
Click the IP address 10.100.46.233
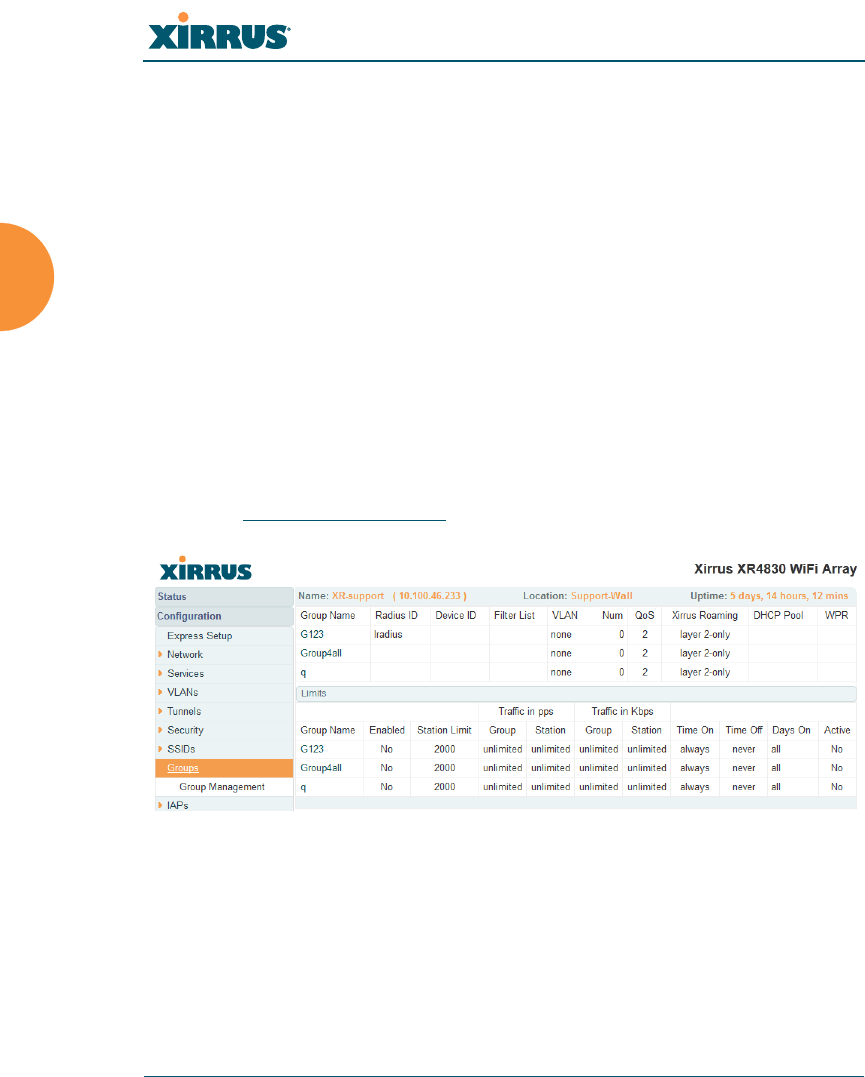point(430,596)
